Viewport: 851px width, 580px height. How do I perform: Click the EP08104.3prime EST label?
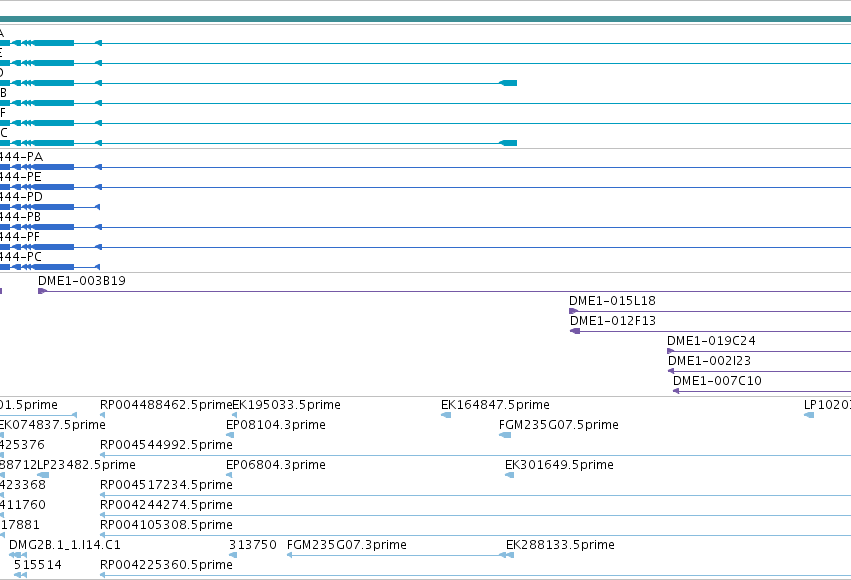tap(276, 425)
